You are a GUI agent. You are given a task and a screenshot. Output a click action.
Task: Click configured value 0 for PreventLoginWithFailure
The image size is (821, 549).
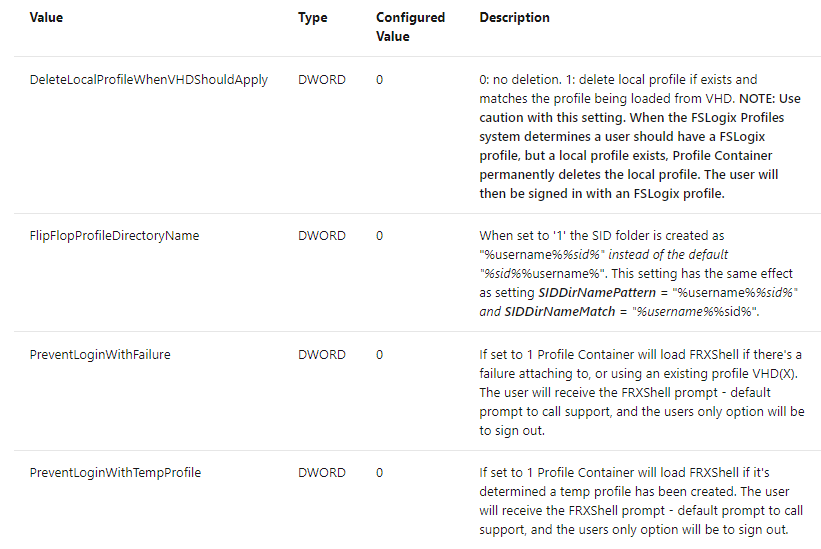coord(380,355)
